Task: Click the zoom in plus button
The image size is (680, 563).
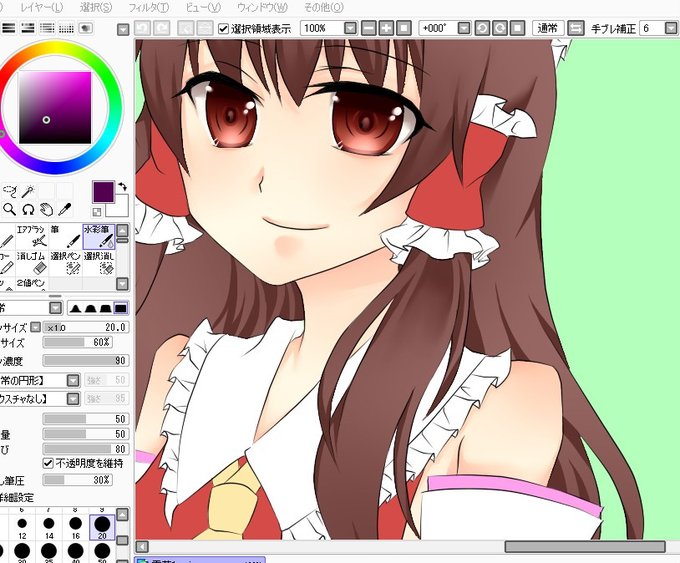Action: point(386,28)
